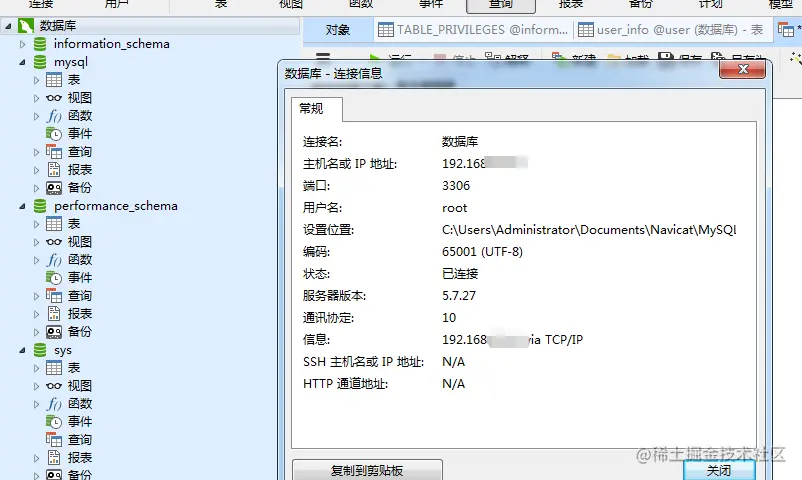Open the 函数 f() icon under mysql
802x480 pixels.
(54, 116)
